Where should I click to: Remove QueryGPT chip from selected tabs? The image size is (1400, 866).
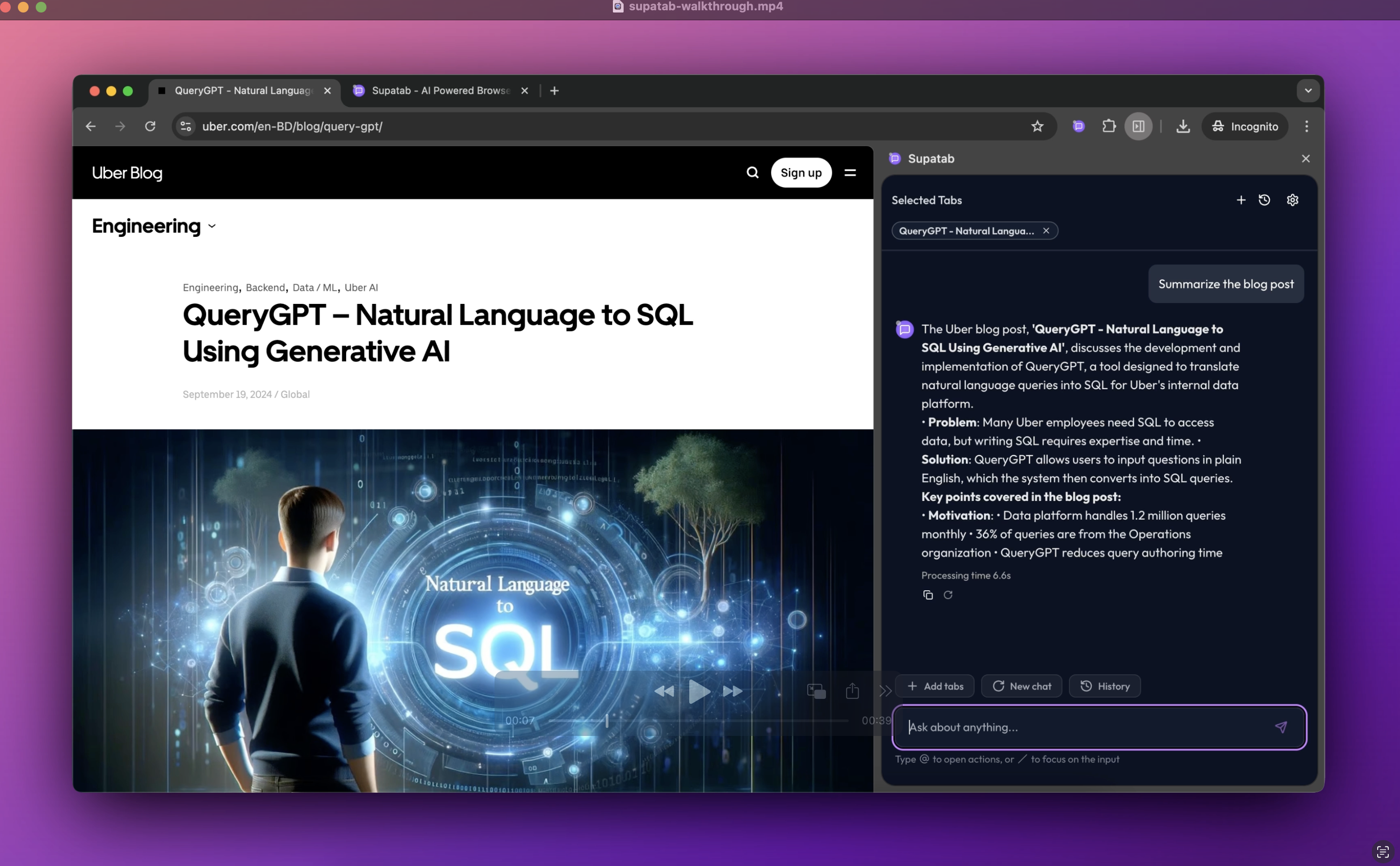[1046, 231]
